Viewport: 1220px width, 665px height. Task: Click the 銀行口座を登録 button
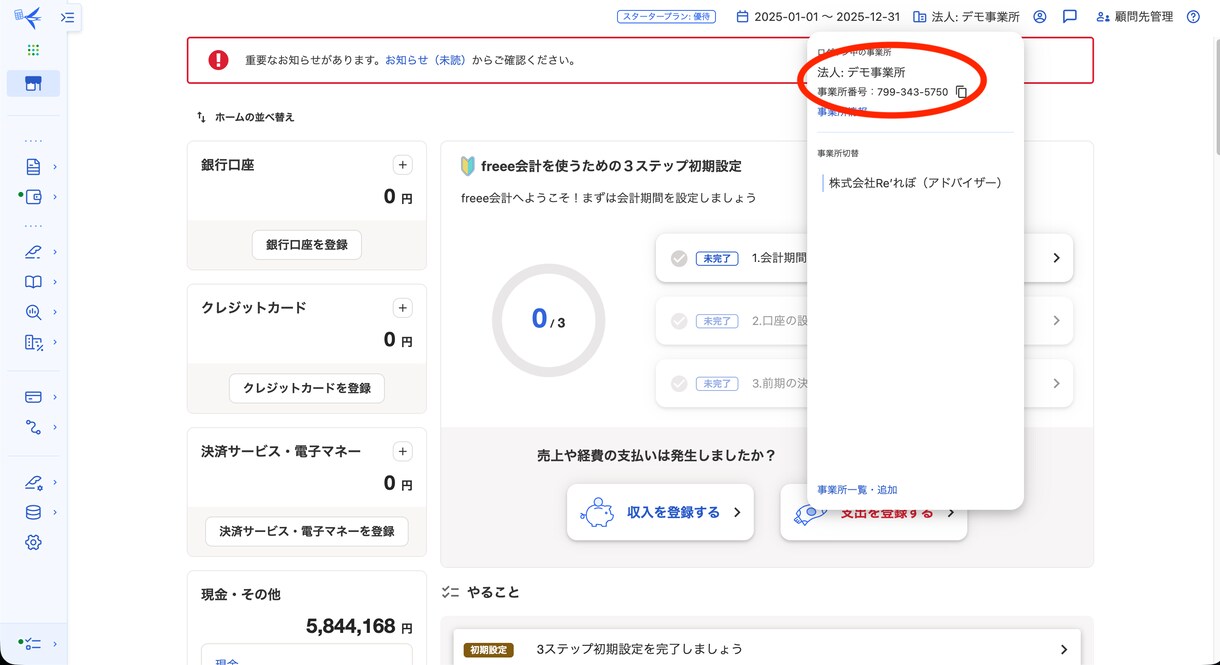click(x=307, y=245)
